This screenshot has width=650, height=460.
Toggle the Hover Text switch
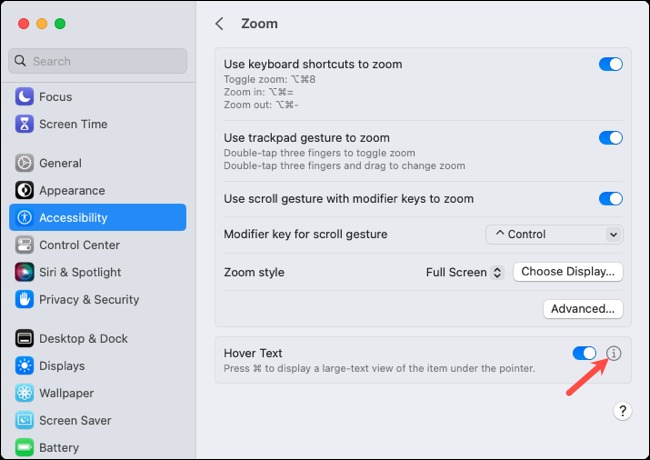[x=585, y=353]
